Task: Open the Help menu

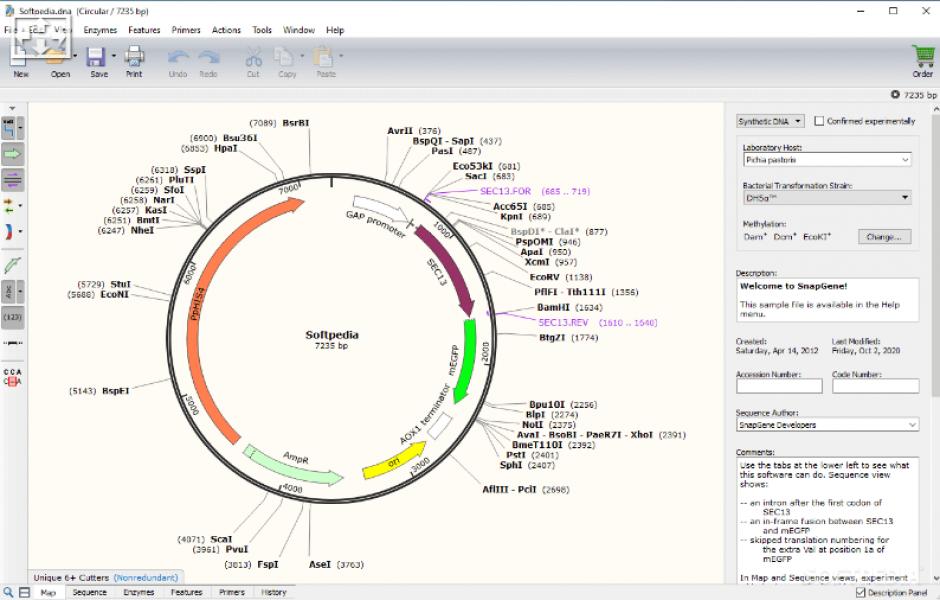Action: click(x=335, y=30)
